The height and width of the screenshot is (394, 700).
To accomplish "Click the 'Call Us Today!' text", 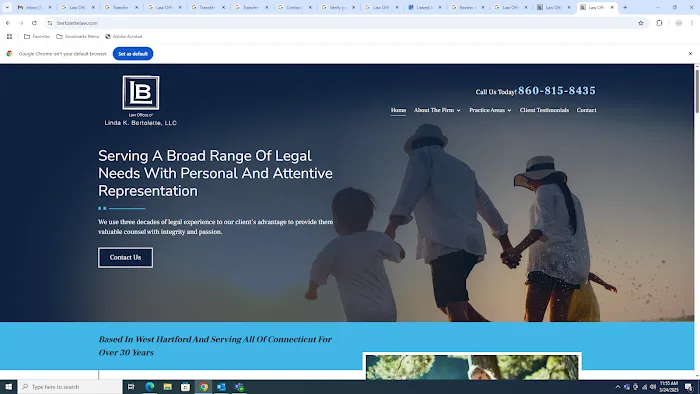I will pyautogui.click(x=496, y=92).
